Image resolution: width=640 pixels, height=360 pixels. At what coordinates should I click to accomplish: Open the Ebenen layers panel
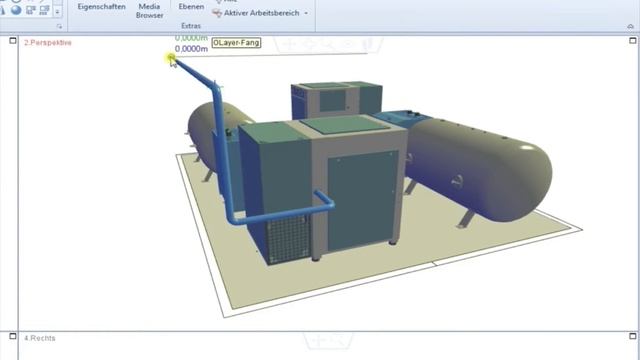191,7
